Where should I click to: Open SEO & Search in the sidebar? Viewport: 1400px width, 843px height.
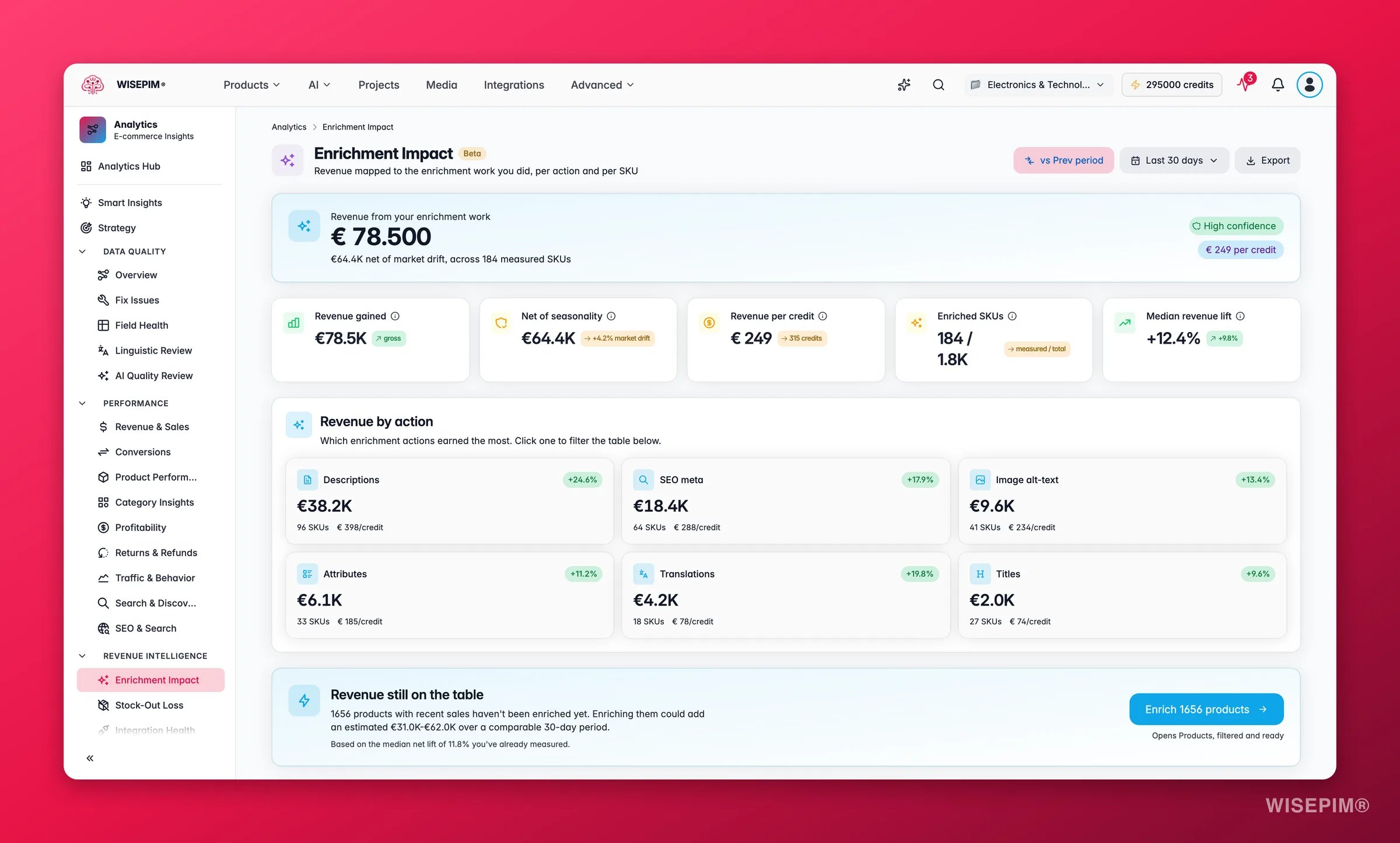[150, 628]
